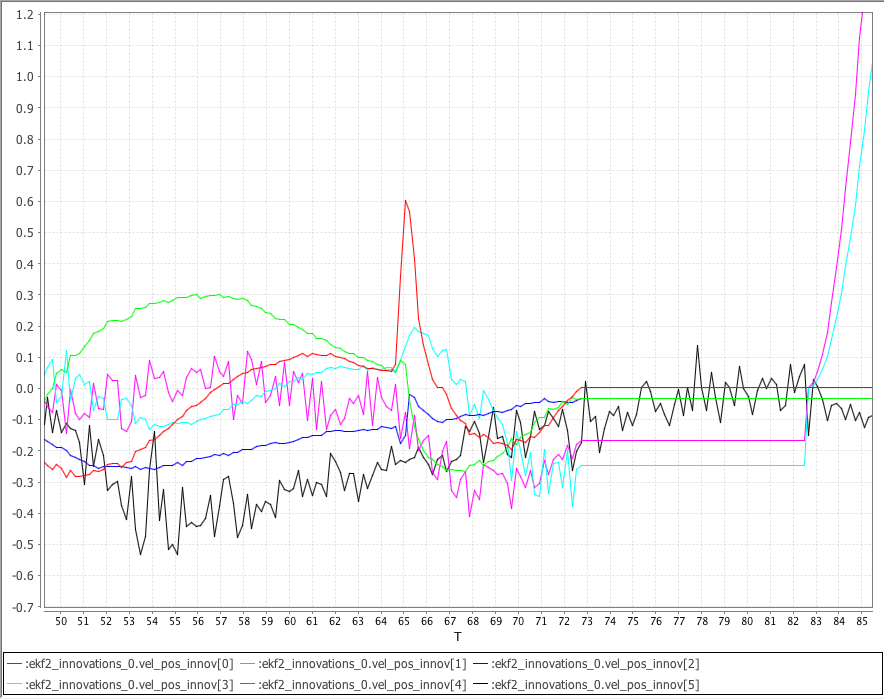Select the magenta vel_pos_innov[4] legend line sample
Image resolution: width=884 pixels, height=699 pixels.
tap(248, 685)
